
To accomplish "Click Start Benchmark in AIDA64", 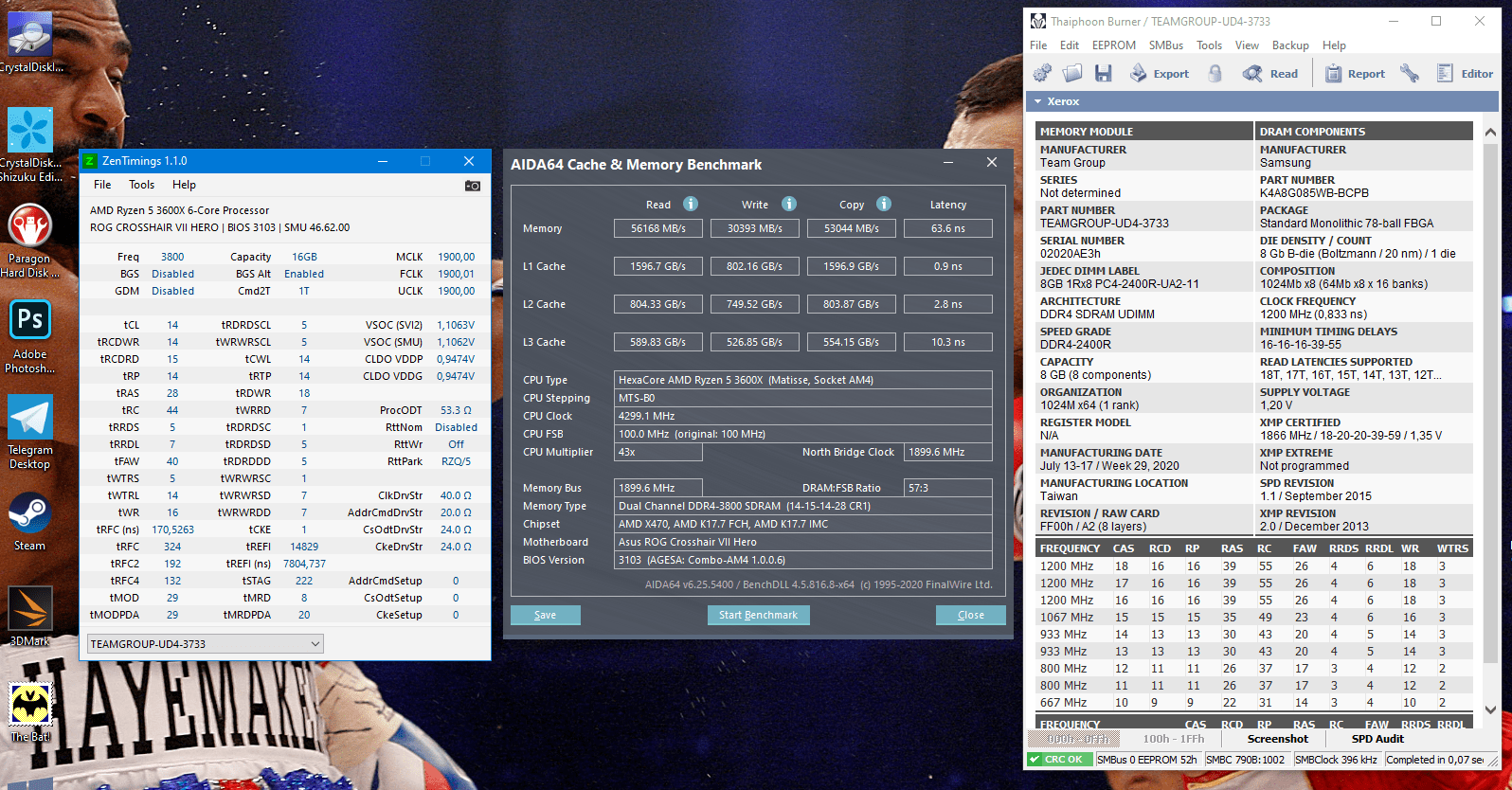I will click(x=758, y=615).
